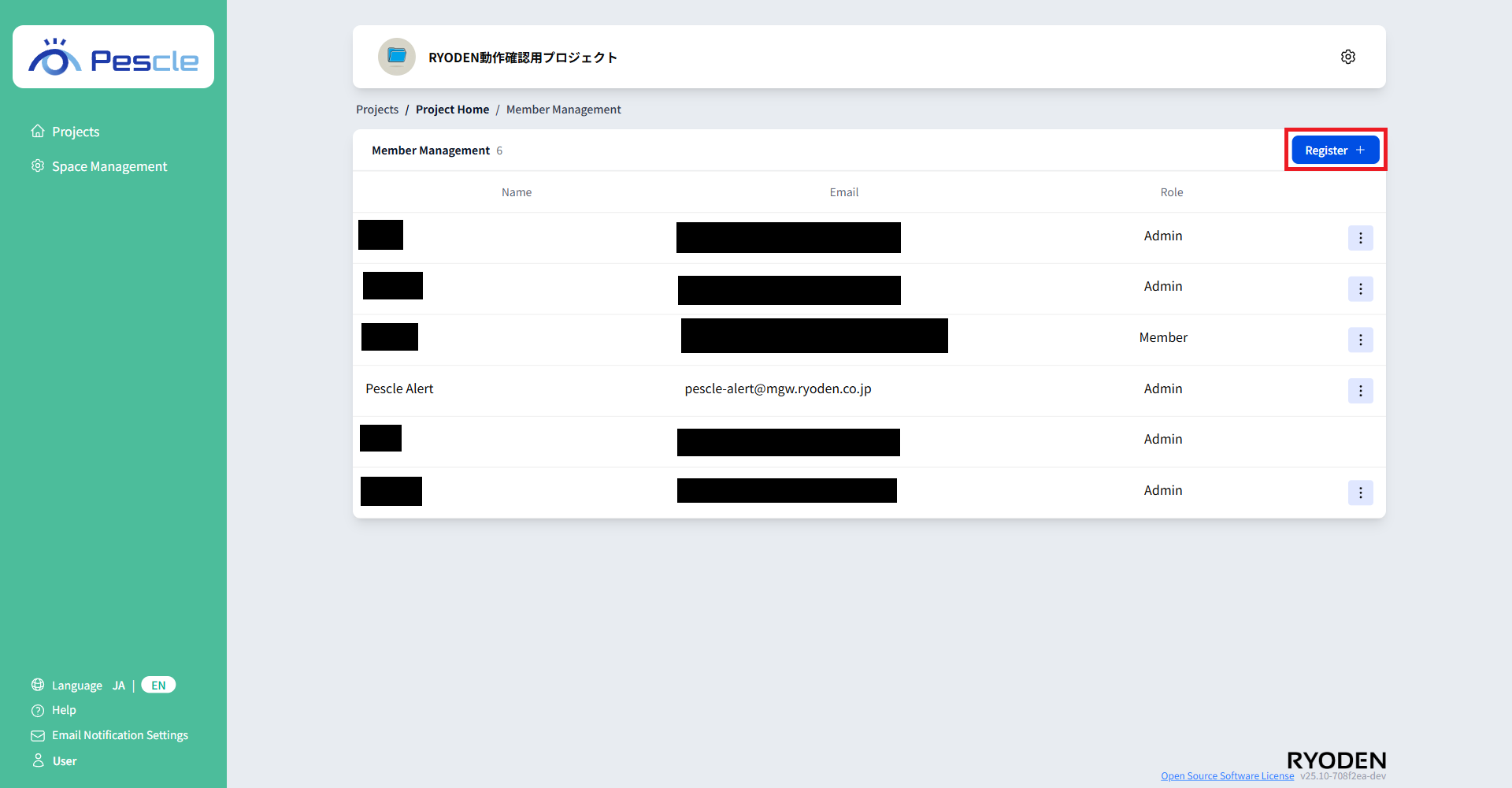Click the globe icon next to Language
The image size is (1512, 788).
[x=37, y=685]
